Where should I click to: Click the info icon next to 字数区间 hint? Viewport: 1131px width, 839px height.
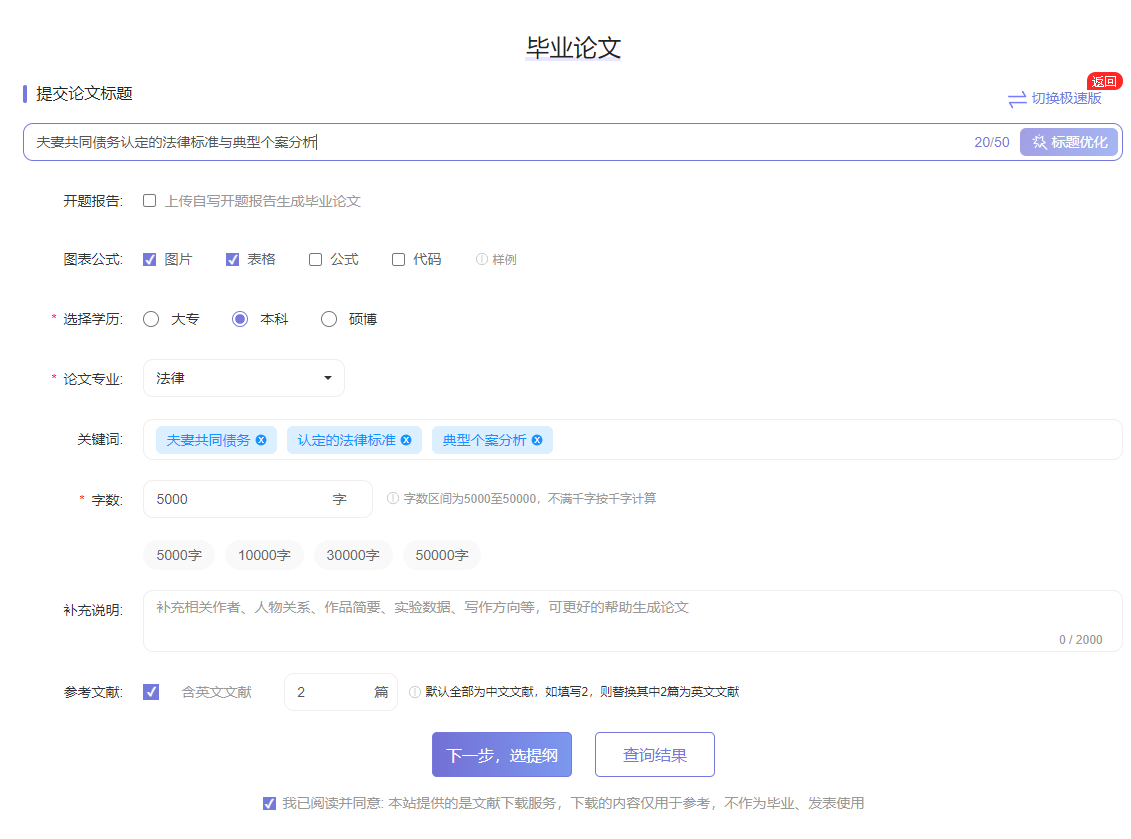point(392,498)
